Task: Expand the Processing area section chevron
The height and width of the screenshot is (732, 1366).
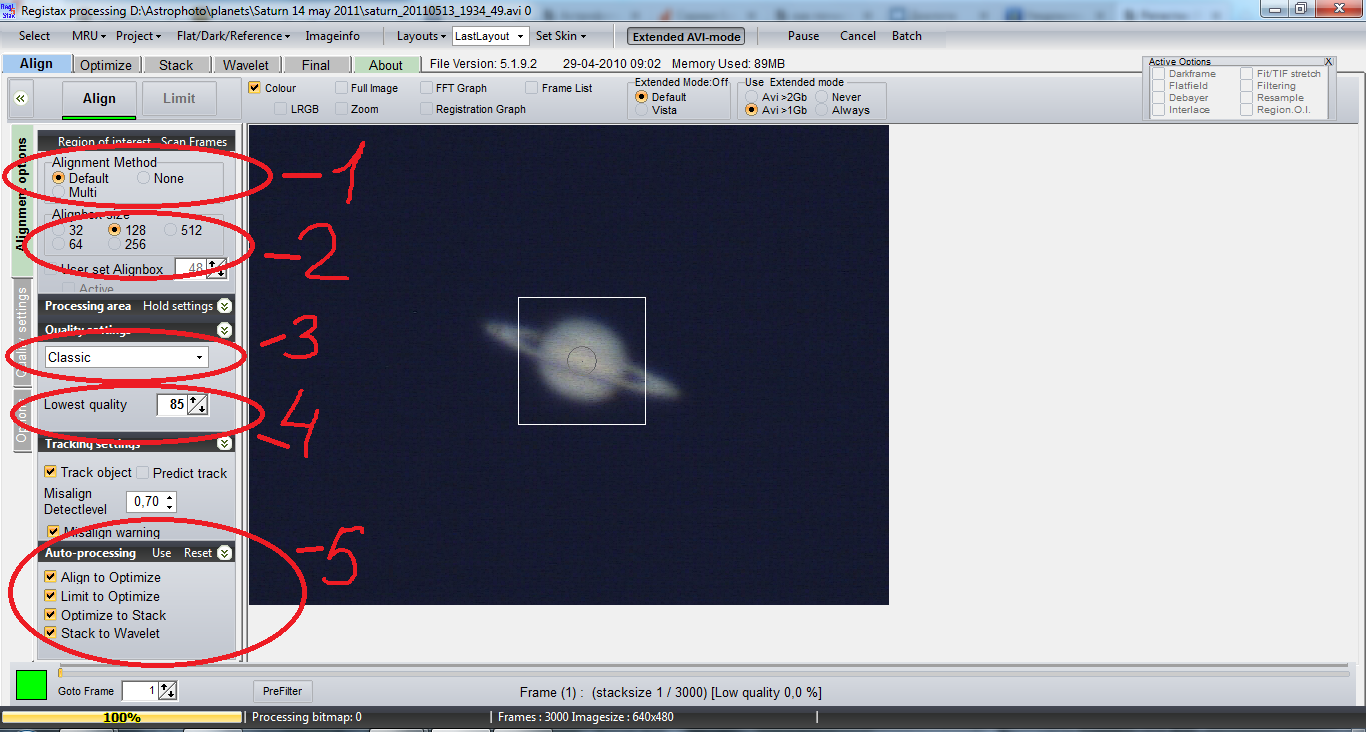Action: [224, 306]
